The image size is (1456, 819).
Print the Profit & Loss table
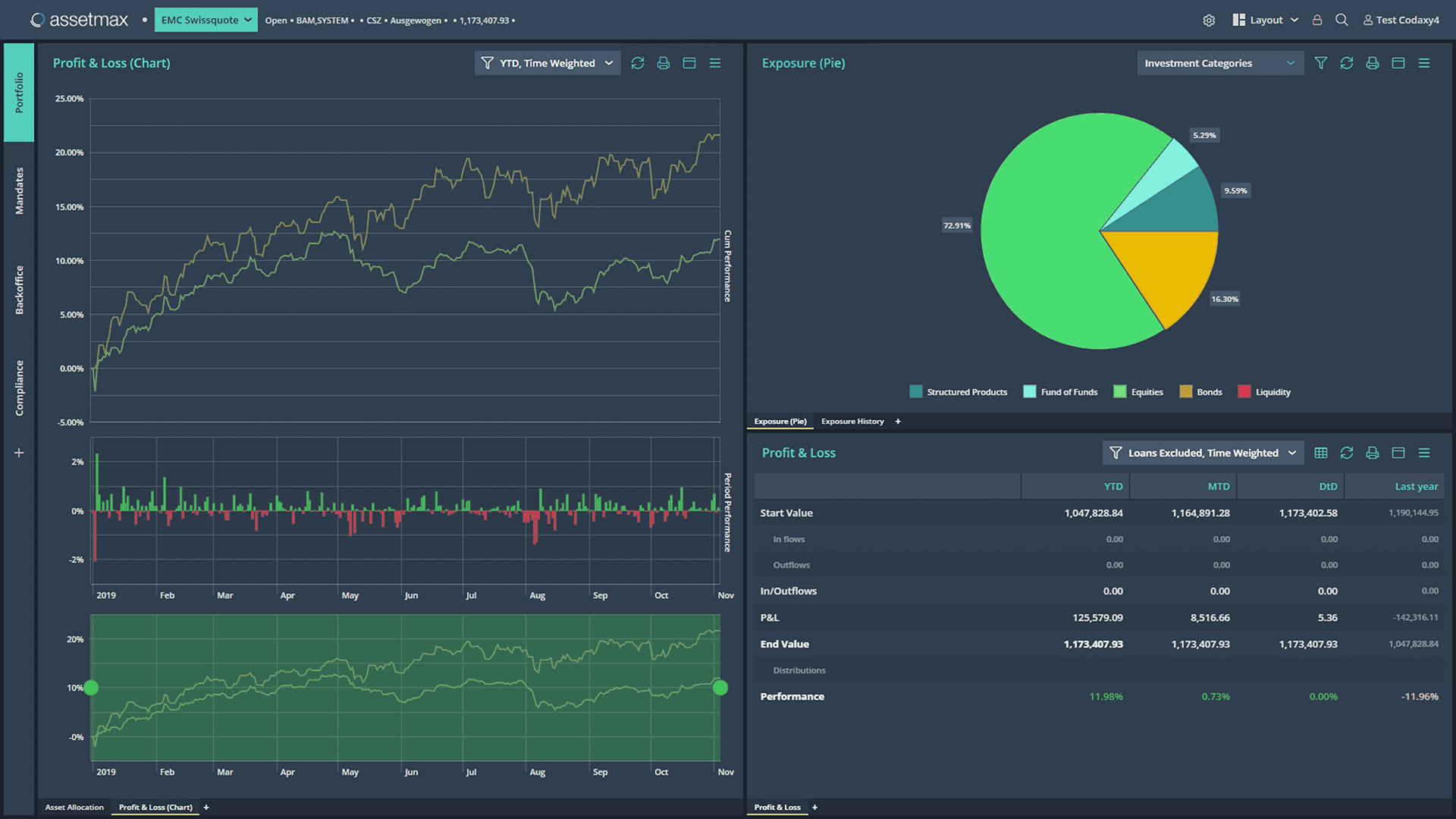[1372, 453]
